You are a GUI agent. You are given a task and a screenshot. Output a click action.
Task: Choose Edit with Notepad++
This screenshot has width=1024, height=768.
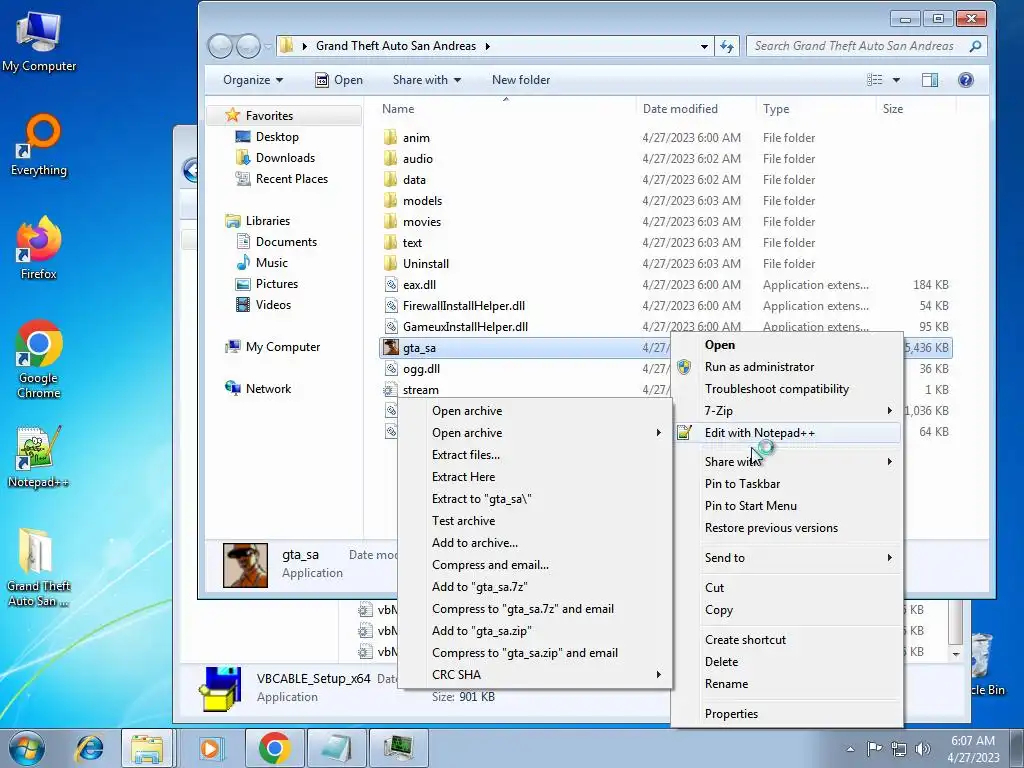(788, 433)
